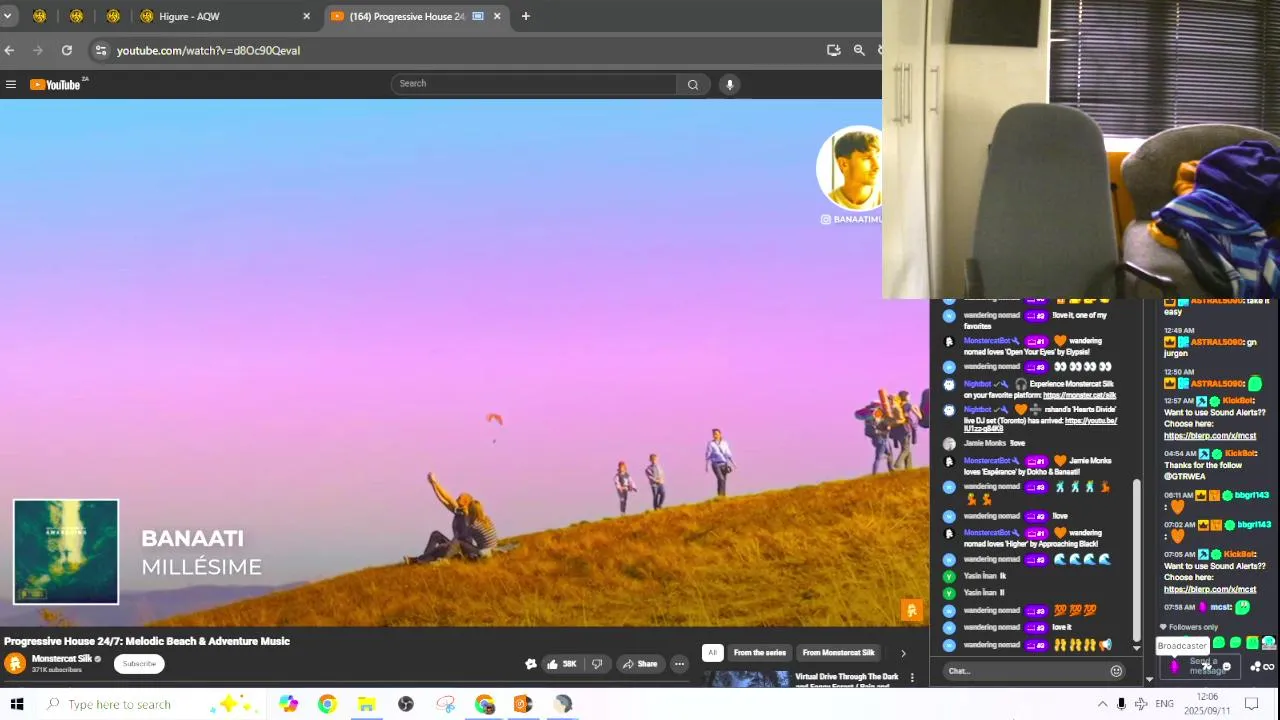
Task: Go back to the previous page
Action: 9,50
